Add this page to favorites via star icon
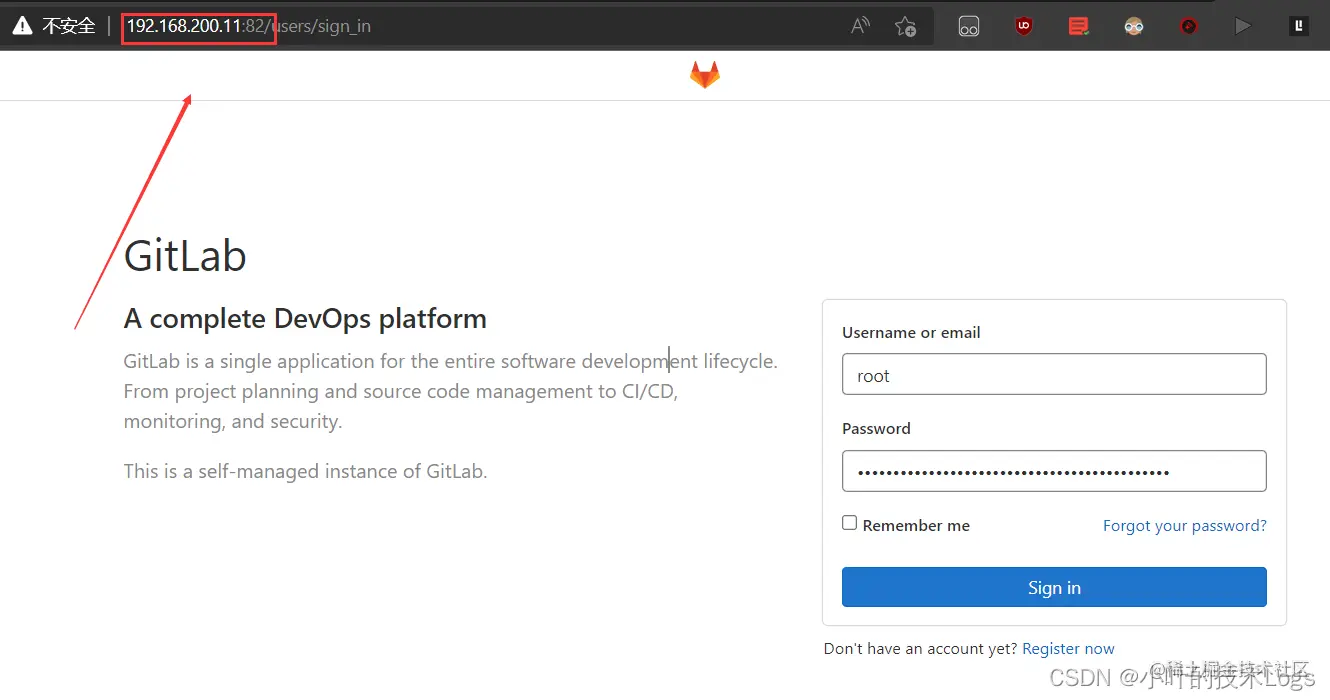 [x=905, y=27]
